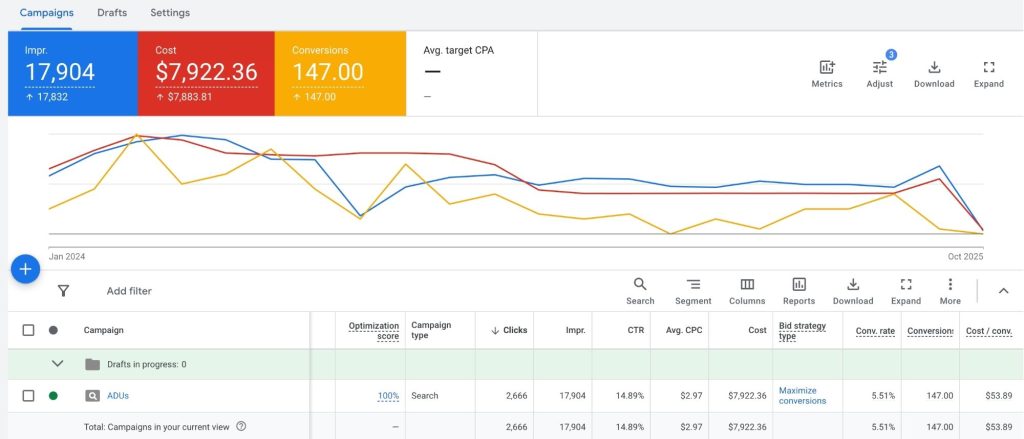
Task: Open the Columns selector icon
Action: pos(747,285)
